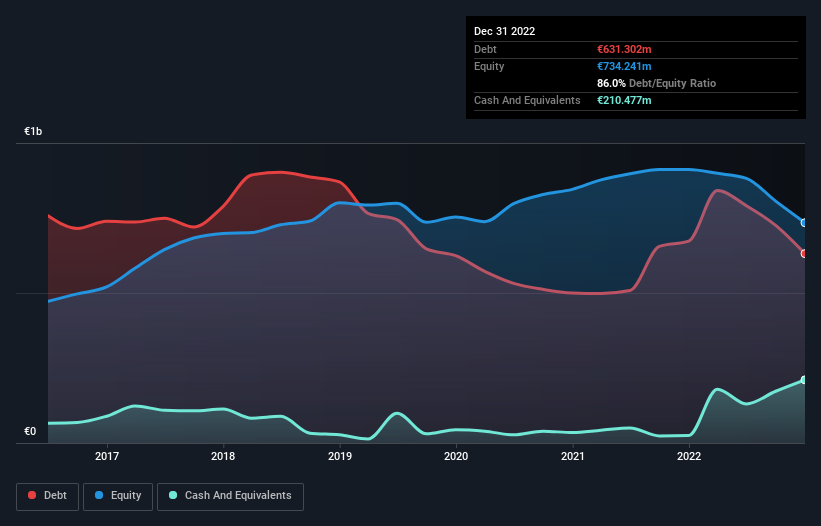Click the 2017 x-axis label

[x=107, y=456]
